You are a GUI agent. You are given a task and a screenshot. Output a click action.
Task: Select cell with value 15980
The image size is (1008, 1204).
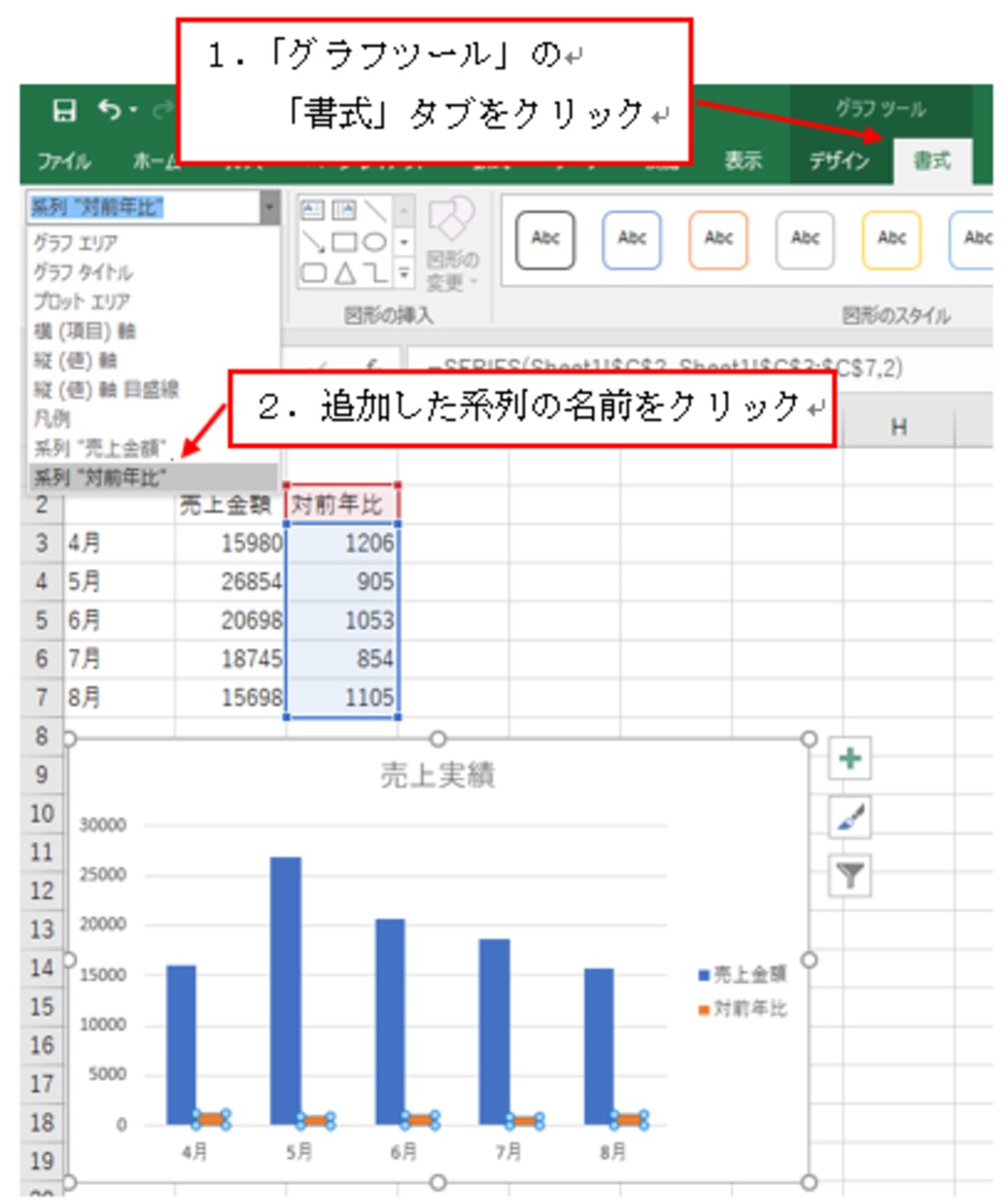click(230, 543)
